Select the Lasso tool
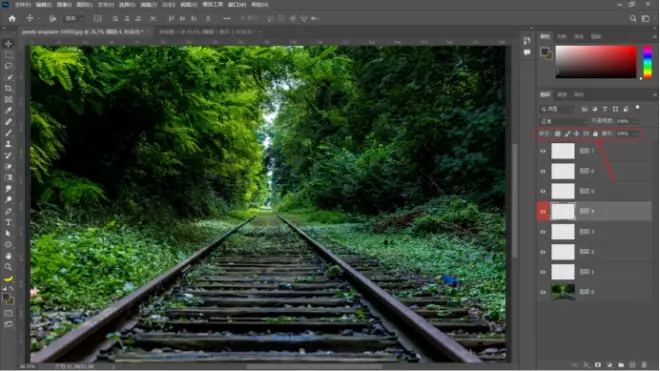The image size is (660, 371). [8, 66]
